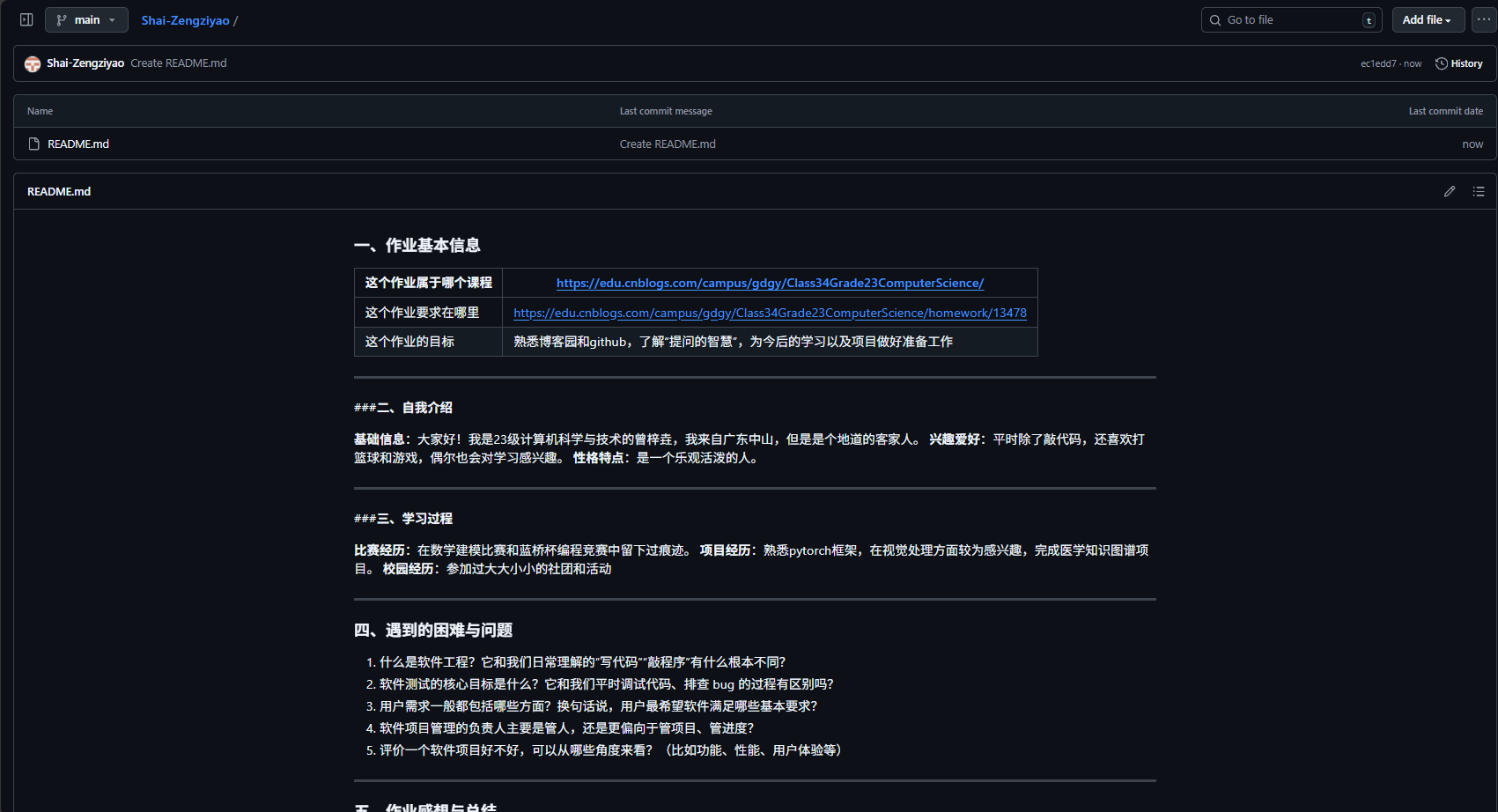The height and width of the screenshot is (812, 1498).
Task: Click the Go to file input field
Action: [x=1286, y=19]
